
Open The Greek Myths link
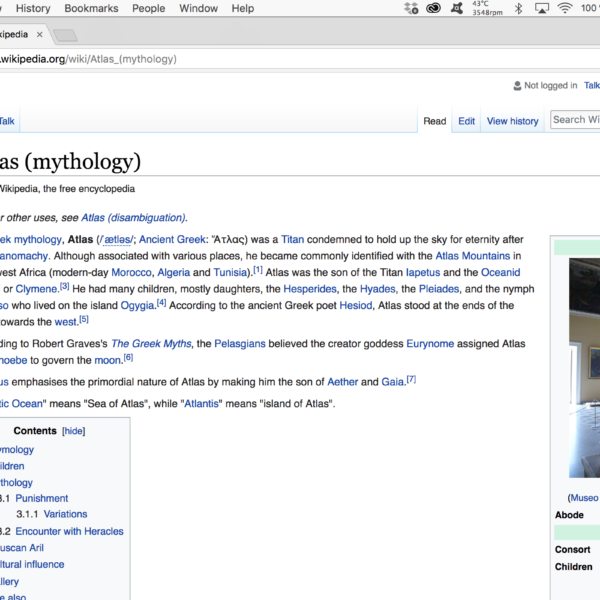[151, 343]
